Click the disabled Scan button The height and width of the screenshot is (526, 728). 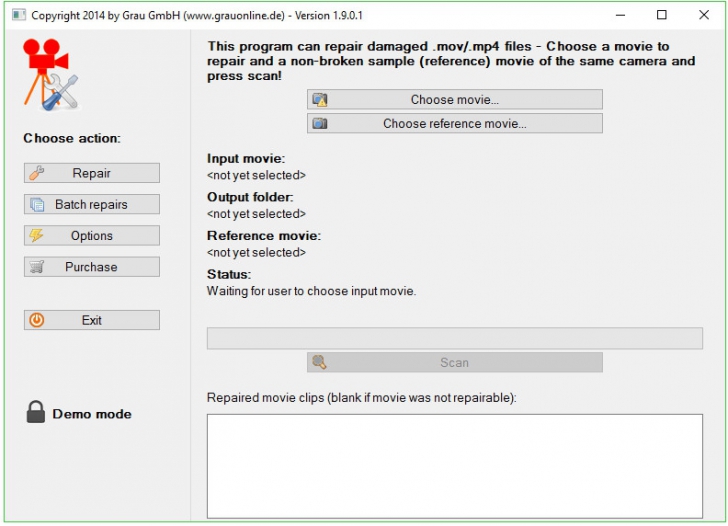point(455,362)
